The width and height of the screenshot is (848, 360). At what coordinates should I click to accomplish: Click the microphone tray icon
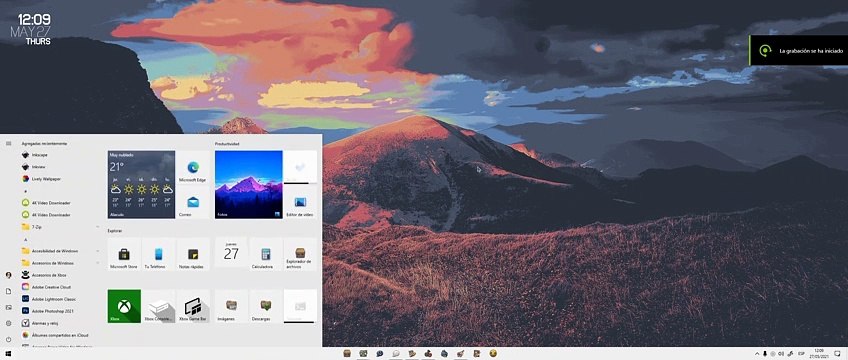pos(765,354)
